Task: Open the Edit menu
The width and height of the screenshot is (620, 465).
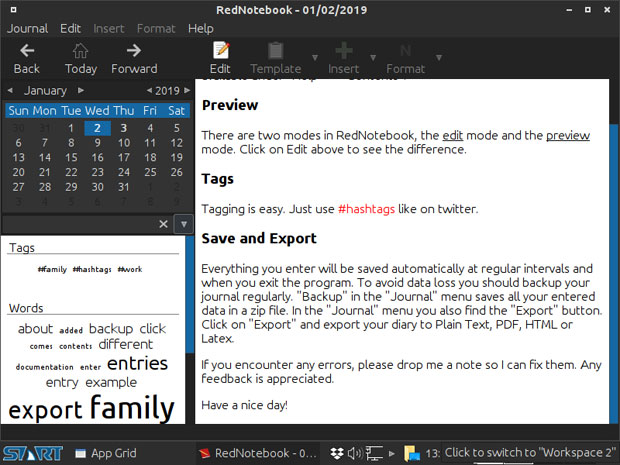Action: (70, 28)
